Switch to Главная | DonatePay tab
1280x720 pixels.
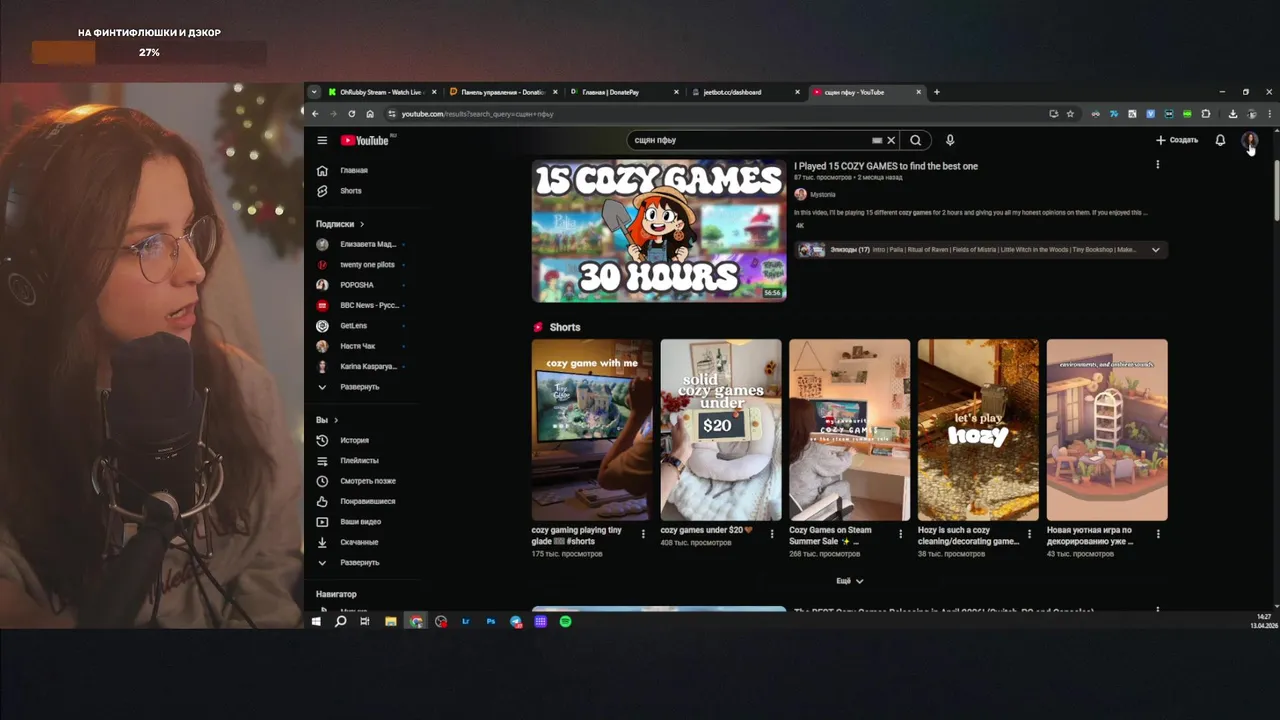point(625,92)
